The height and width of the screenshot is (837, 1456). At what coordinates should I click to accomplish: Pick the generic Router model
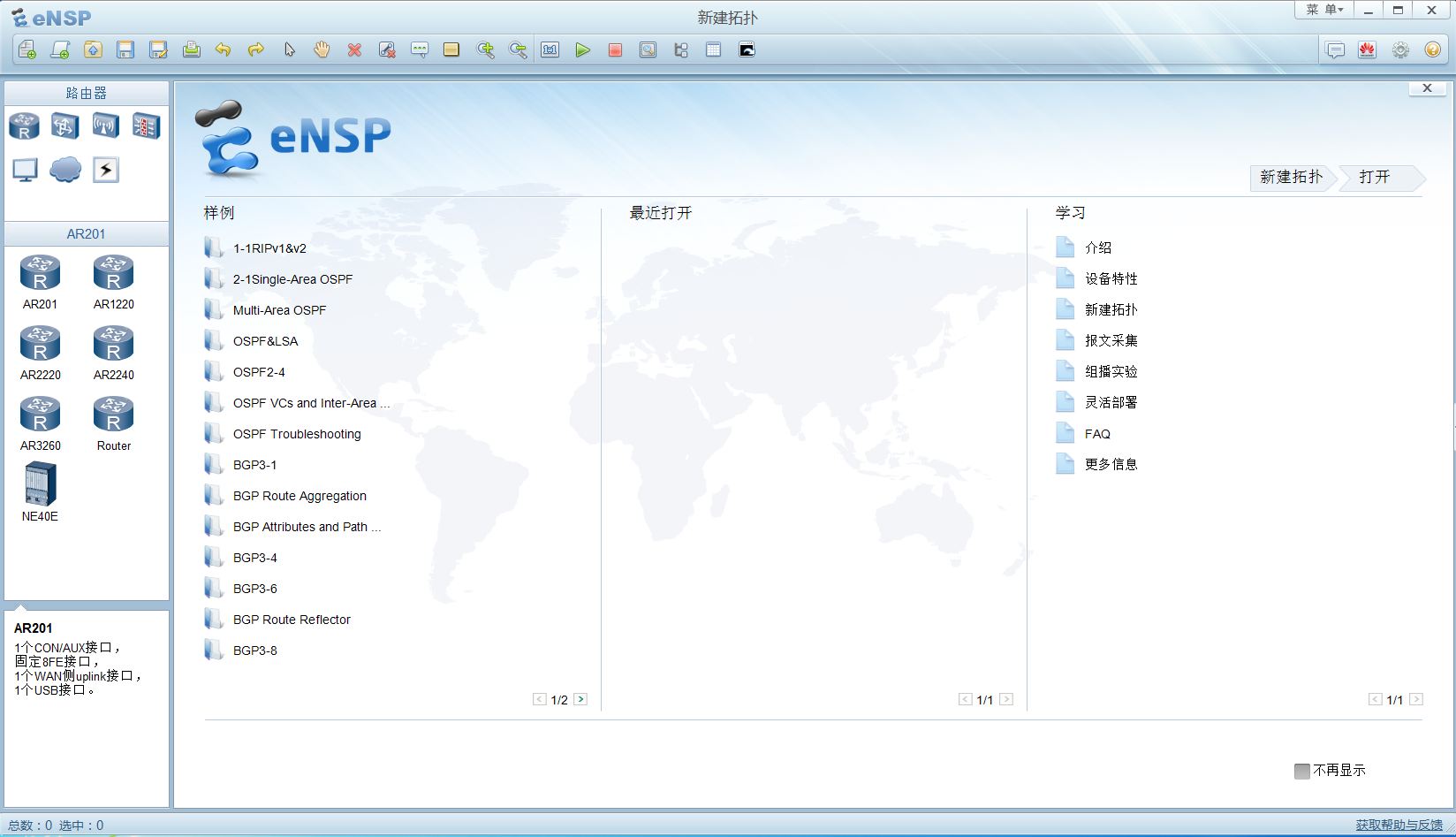(114, 424)
